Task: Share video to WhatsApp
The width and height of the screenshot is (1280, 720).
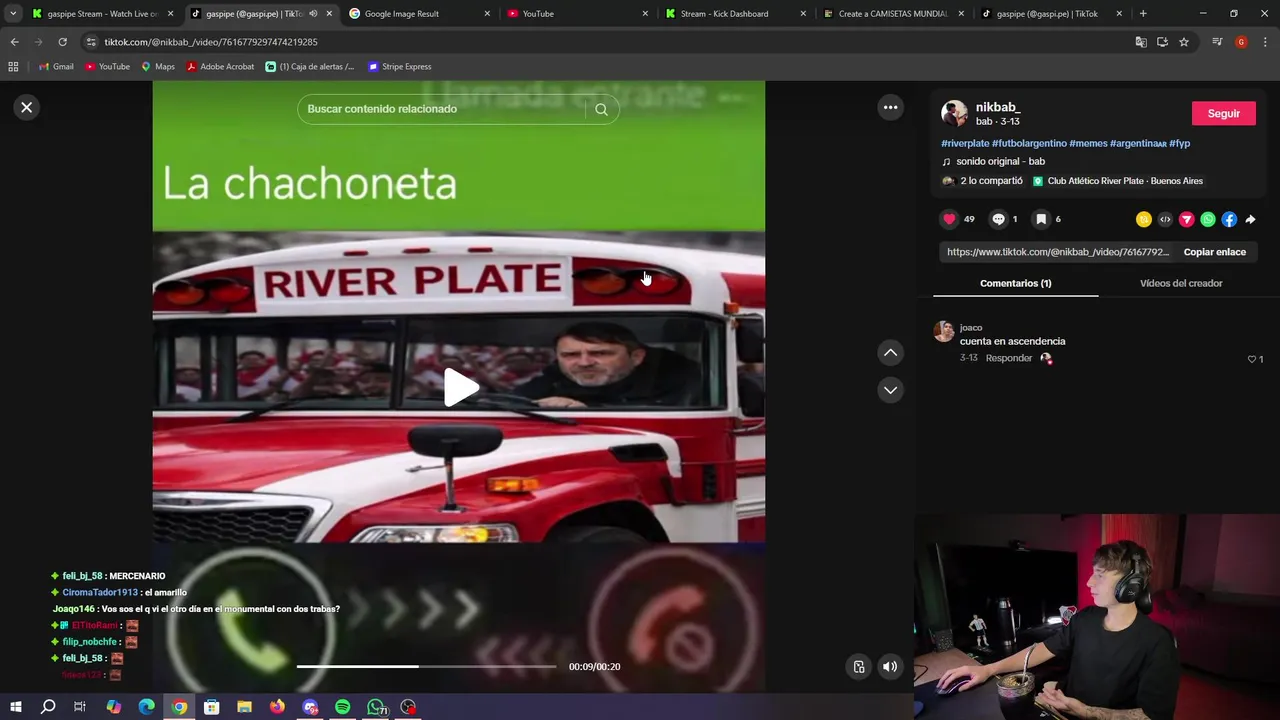Action: [1208, 219]
